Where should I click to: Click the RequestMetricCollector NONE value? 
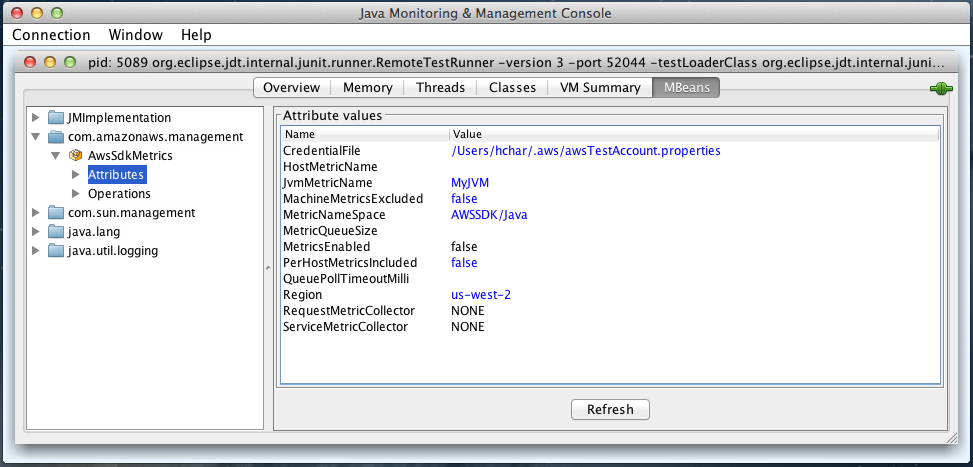tap(468, 311)
